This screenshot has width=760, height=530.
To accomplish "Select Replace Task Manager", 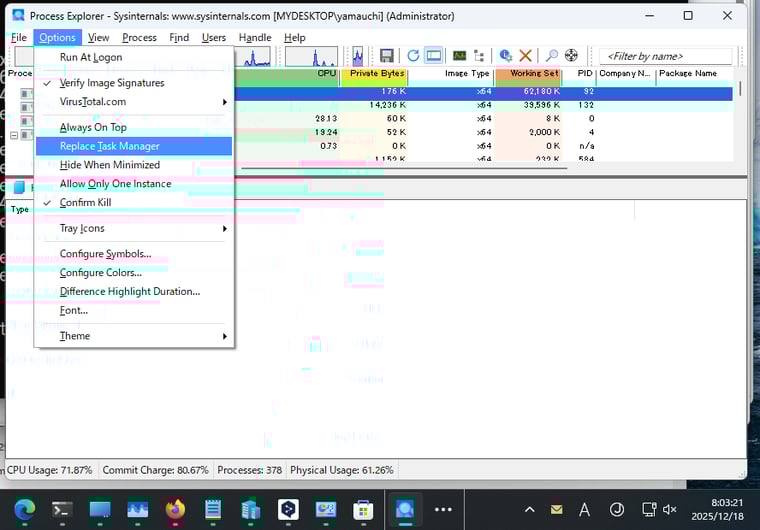I will (x=110, y=146).
